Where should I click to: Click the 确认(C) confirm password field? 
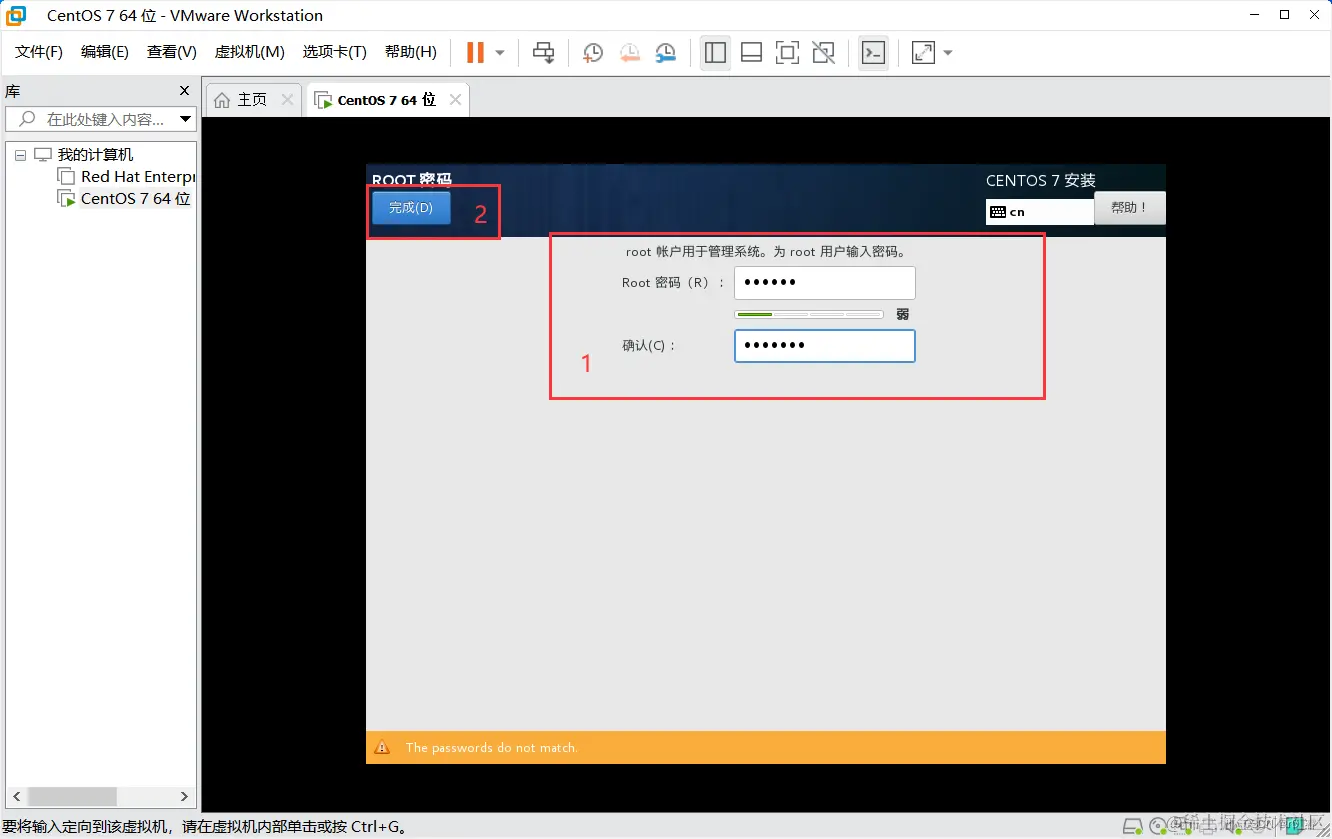pos(824,346)
